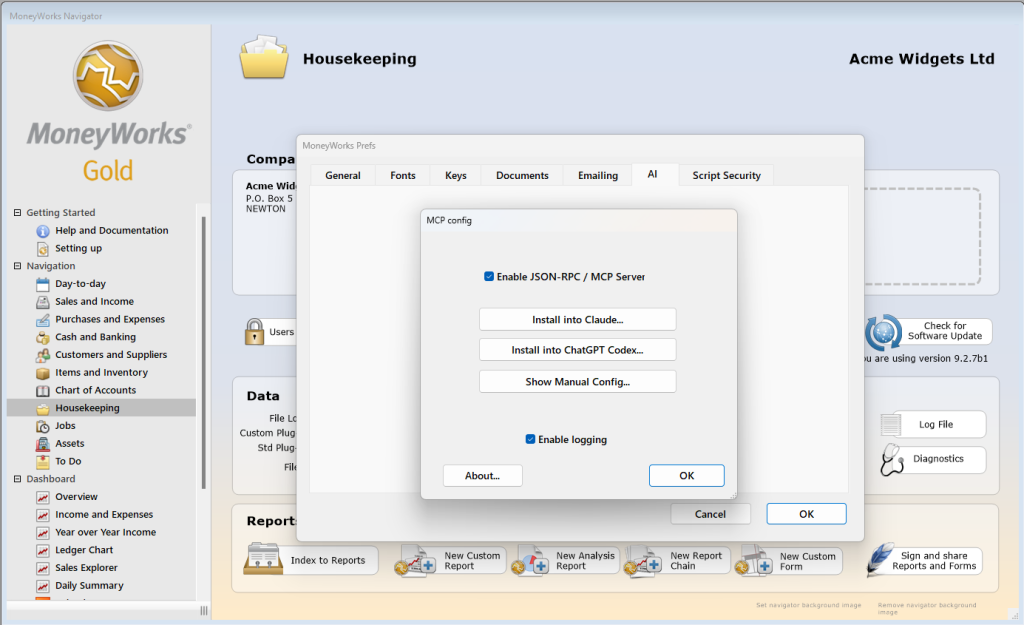Viewport: 1024px width, 625px height.
Task: Click the Overview dashboard chart icon
Action: [42, 497]
